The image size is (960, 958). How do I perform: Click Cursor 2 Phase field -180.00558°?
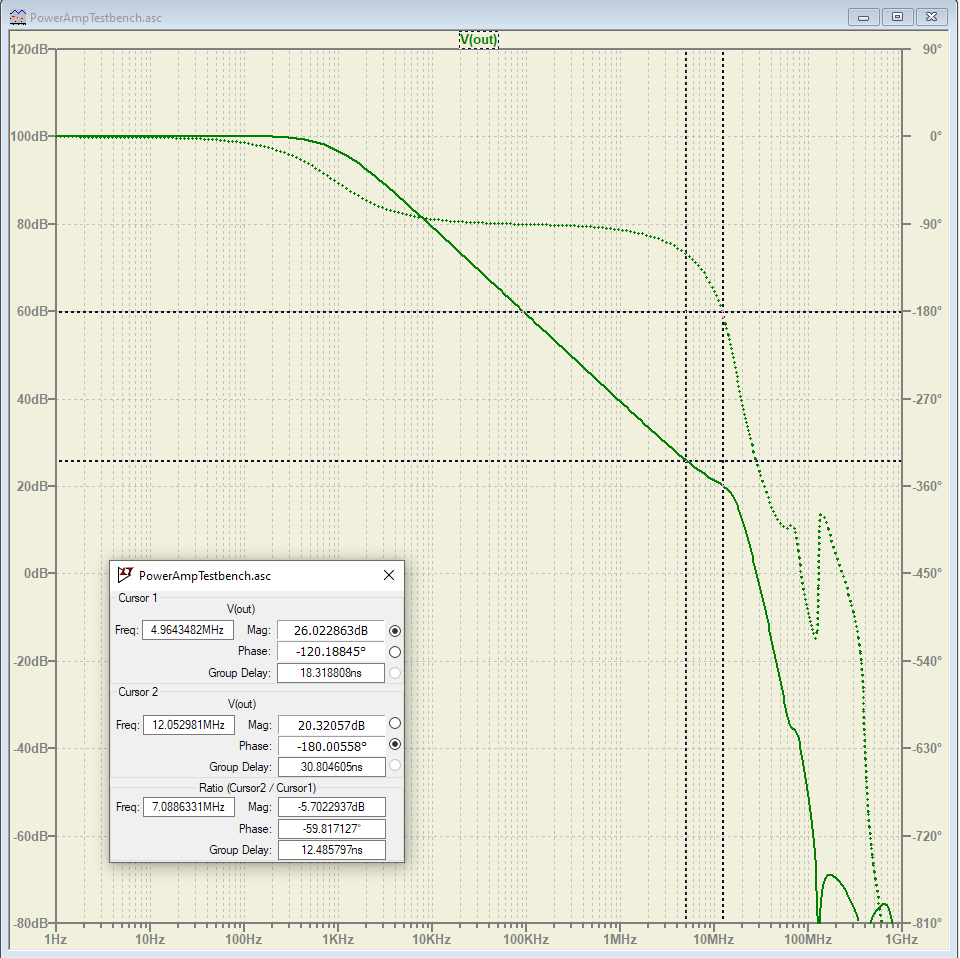(x=331, y=746)
